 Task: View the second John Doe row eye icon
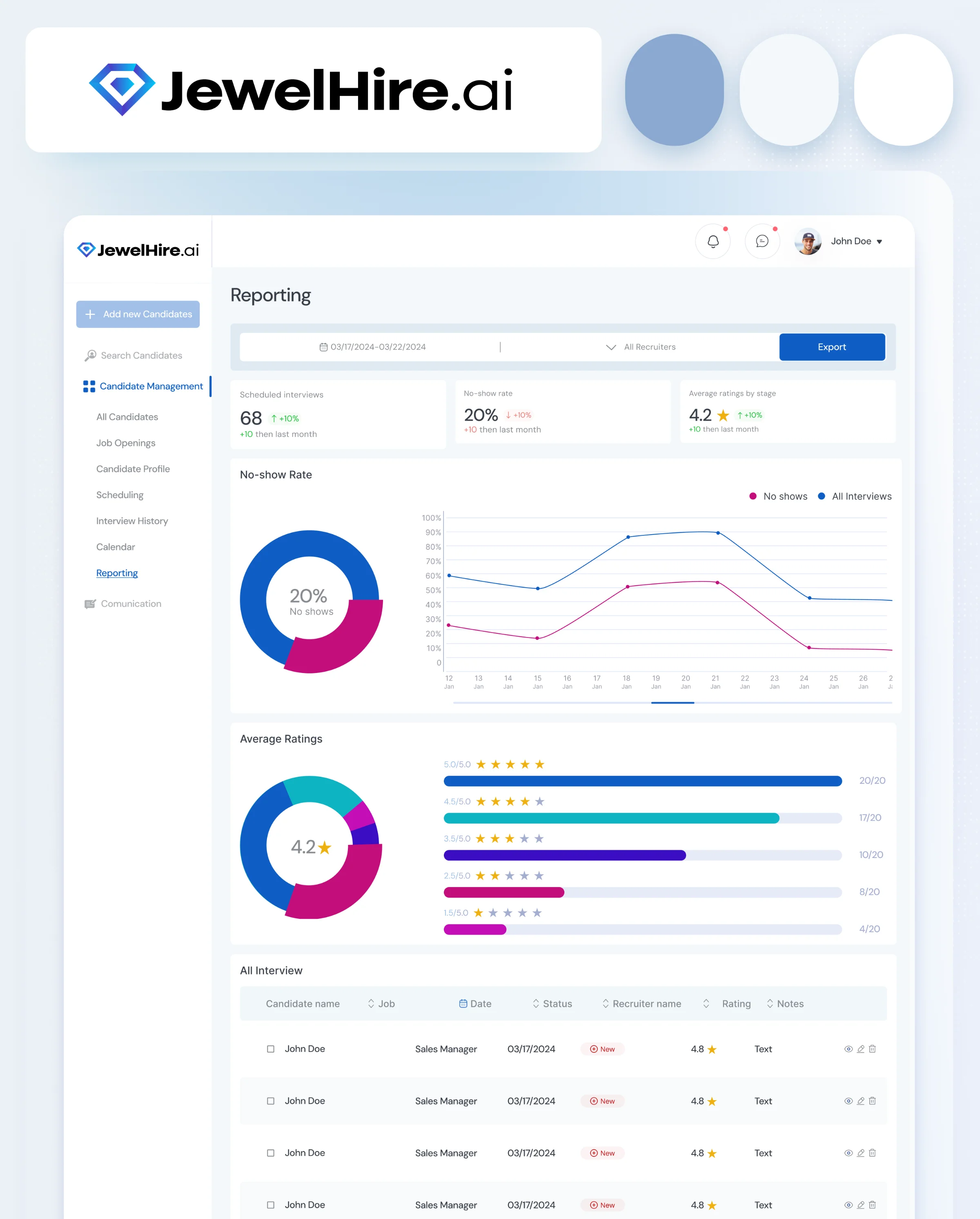[848, 1101]
